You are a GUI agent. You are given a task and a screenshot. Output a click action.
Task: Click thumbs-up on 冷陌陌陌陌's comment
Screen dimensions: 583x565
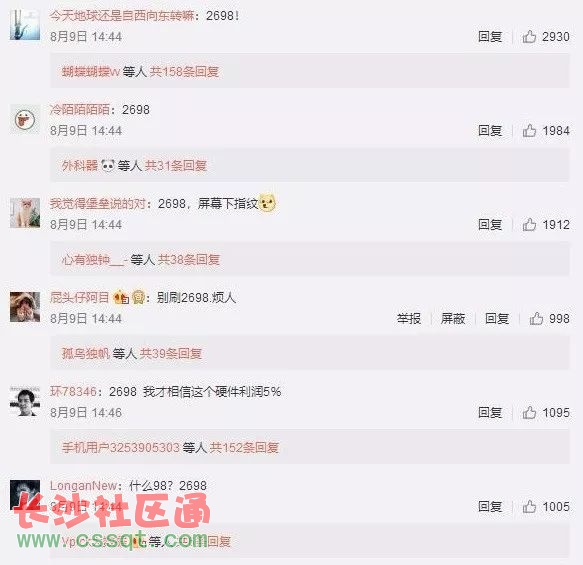(529, 131)
